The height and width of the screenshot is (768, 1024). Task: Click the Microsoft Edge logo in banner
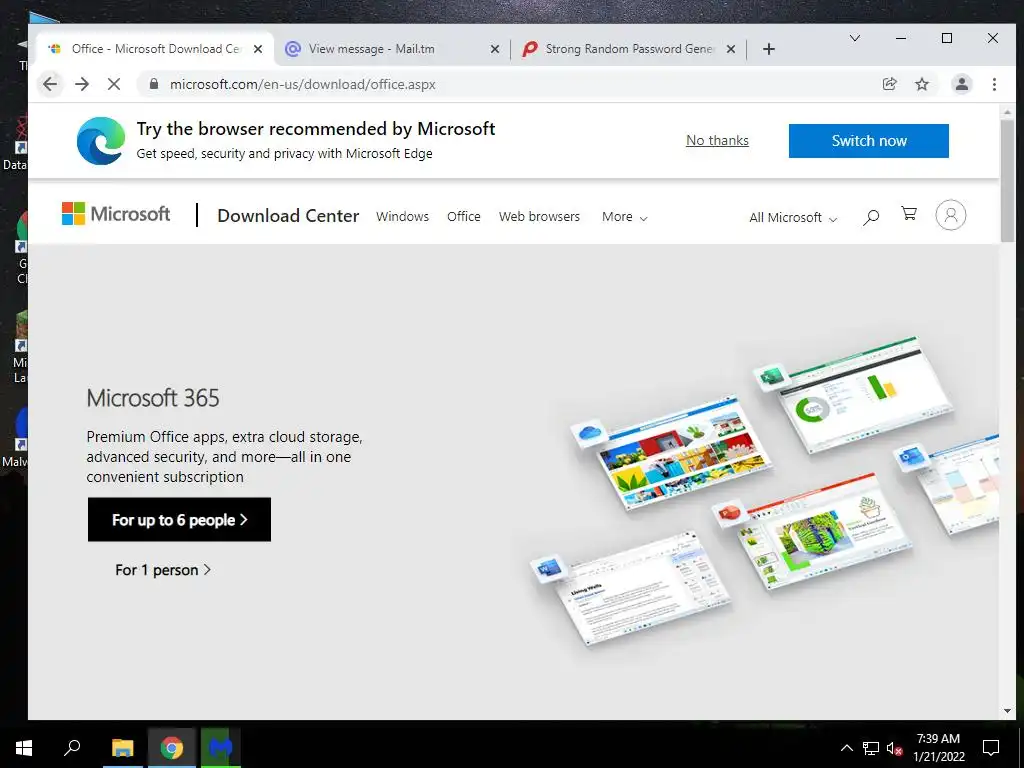pos(101,141)
